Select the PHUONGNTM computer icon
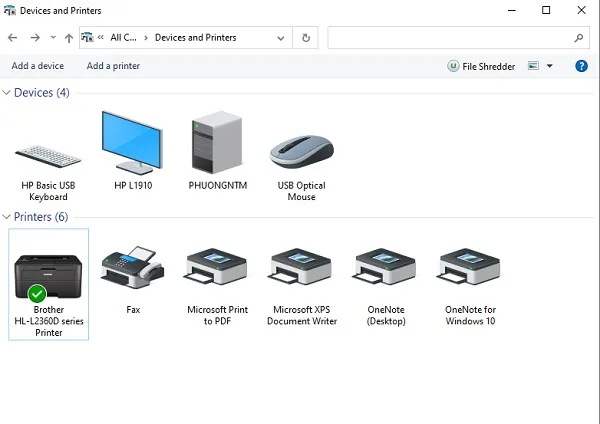This screenshot has height=424, width=600. point(217,145)
